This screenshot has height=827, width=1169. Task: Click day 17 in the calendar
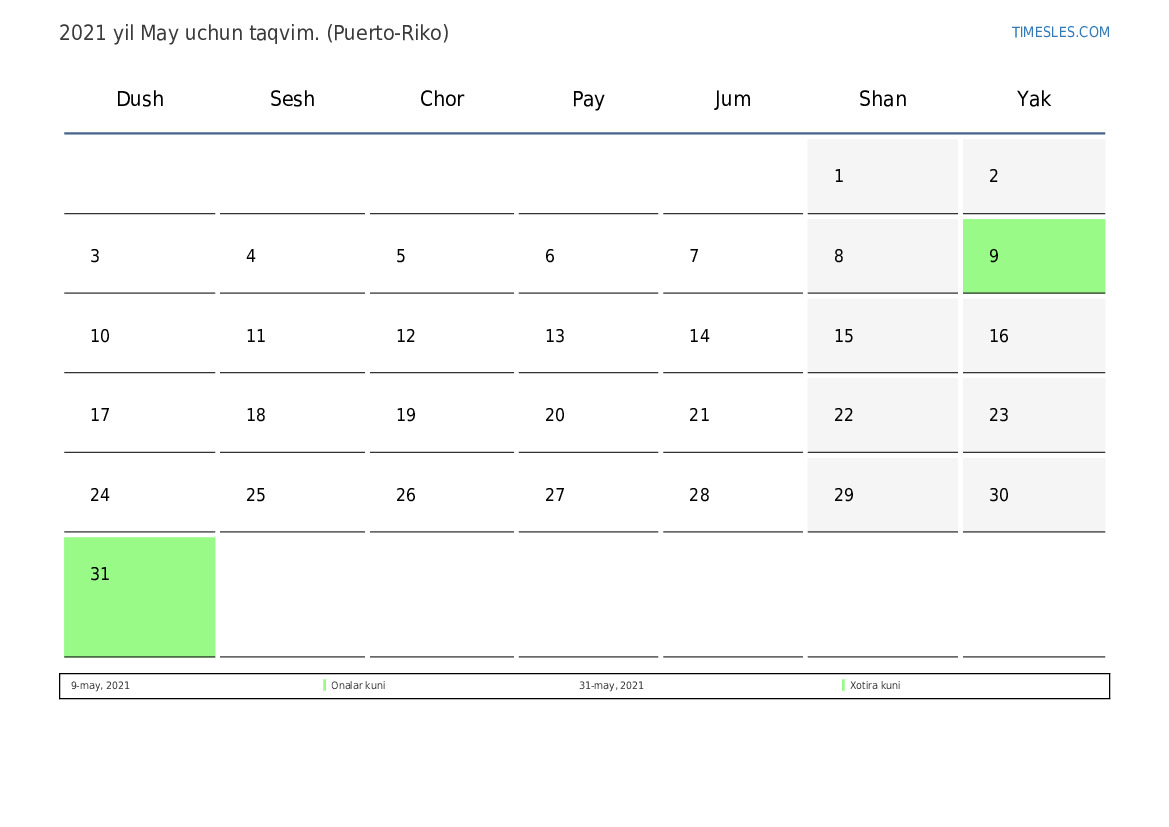click(x=139, y=415)
